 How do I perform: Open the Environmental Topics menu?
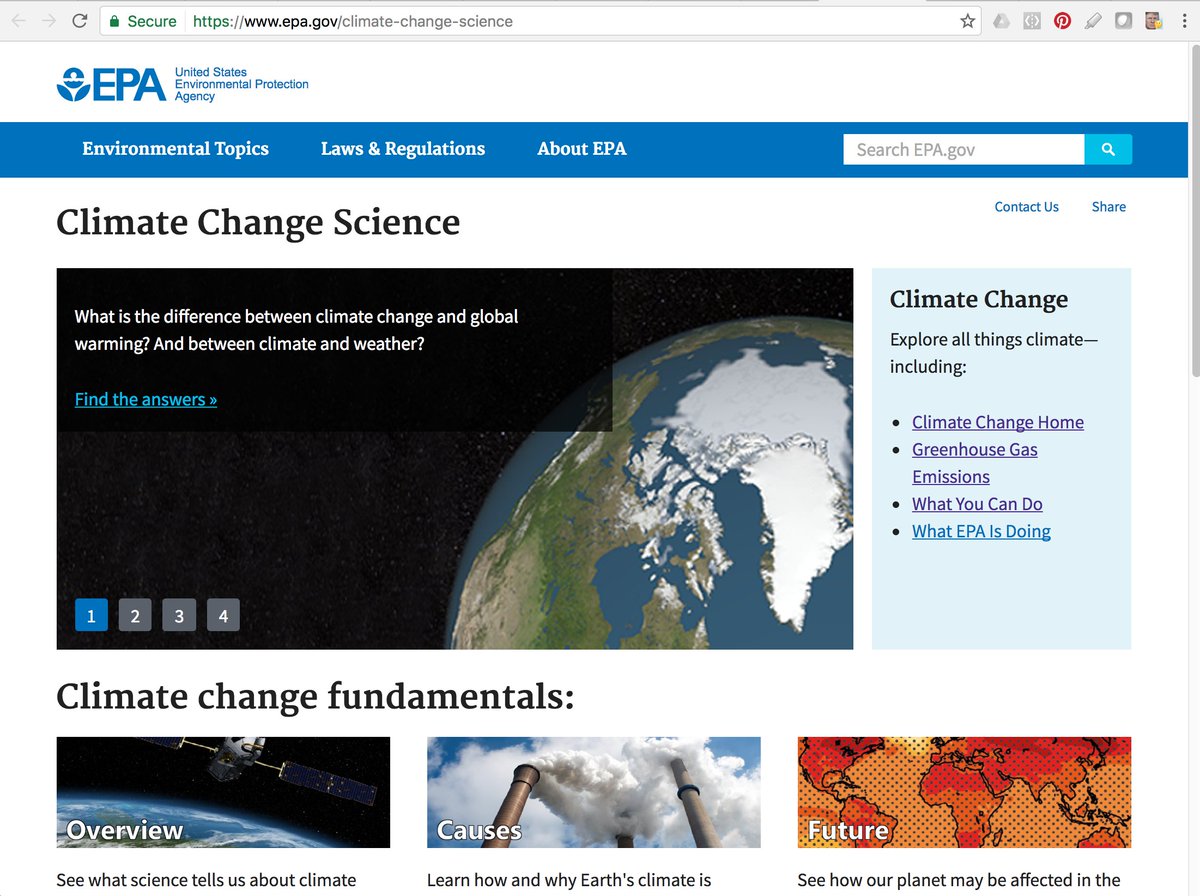click(175, 149)
